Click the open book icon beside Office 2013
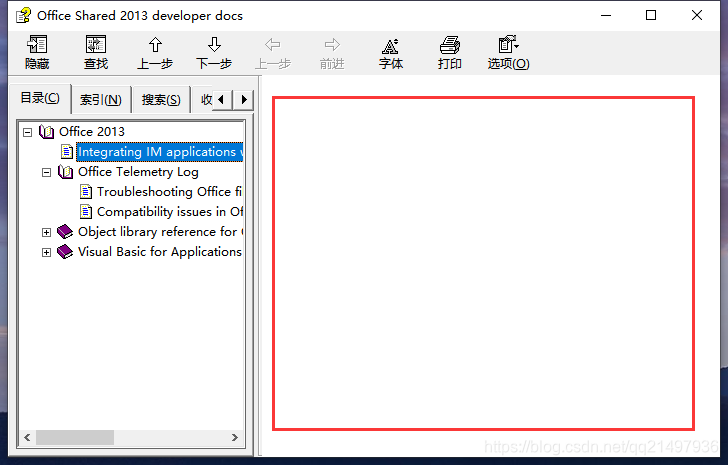 [46, 132]
